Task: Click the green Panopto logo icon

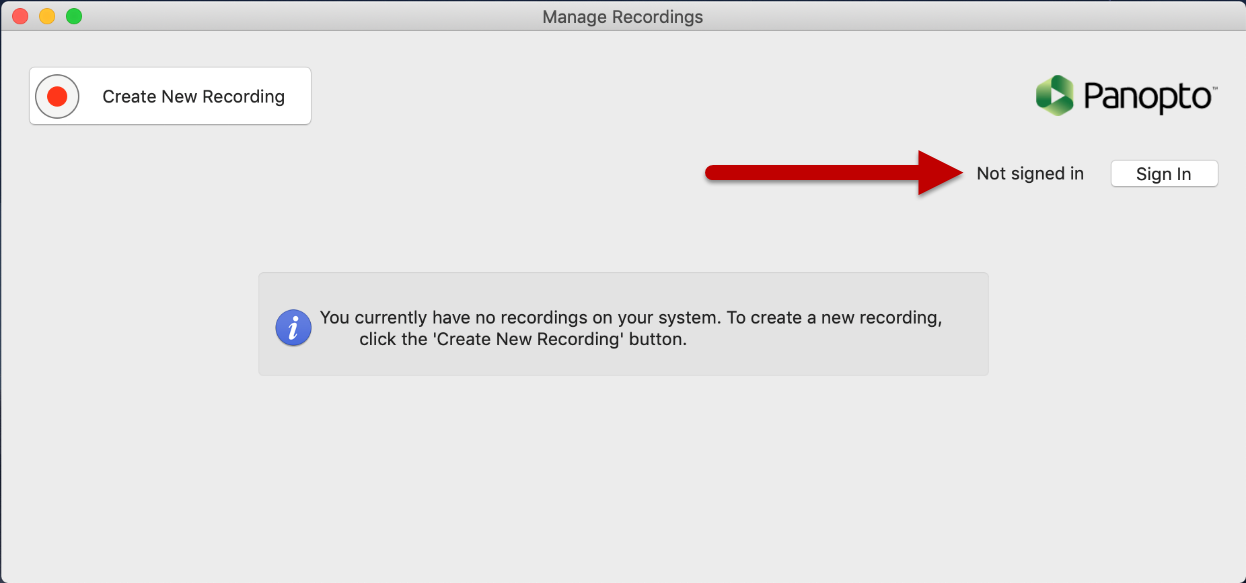Action: (x=1055, y=95)
